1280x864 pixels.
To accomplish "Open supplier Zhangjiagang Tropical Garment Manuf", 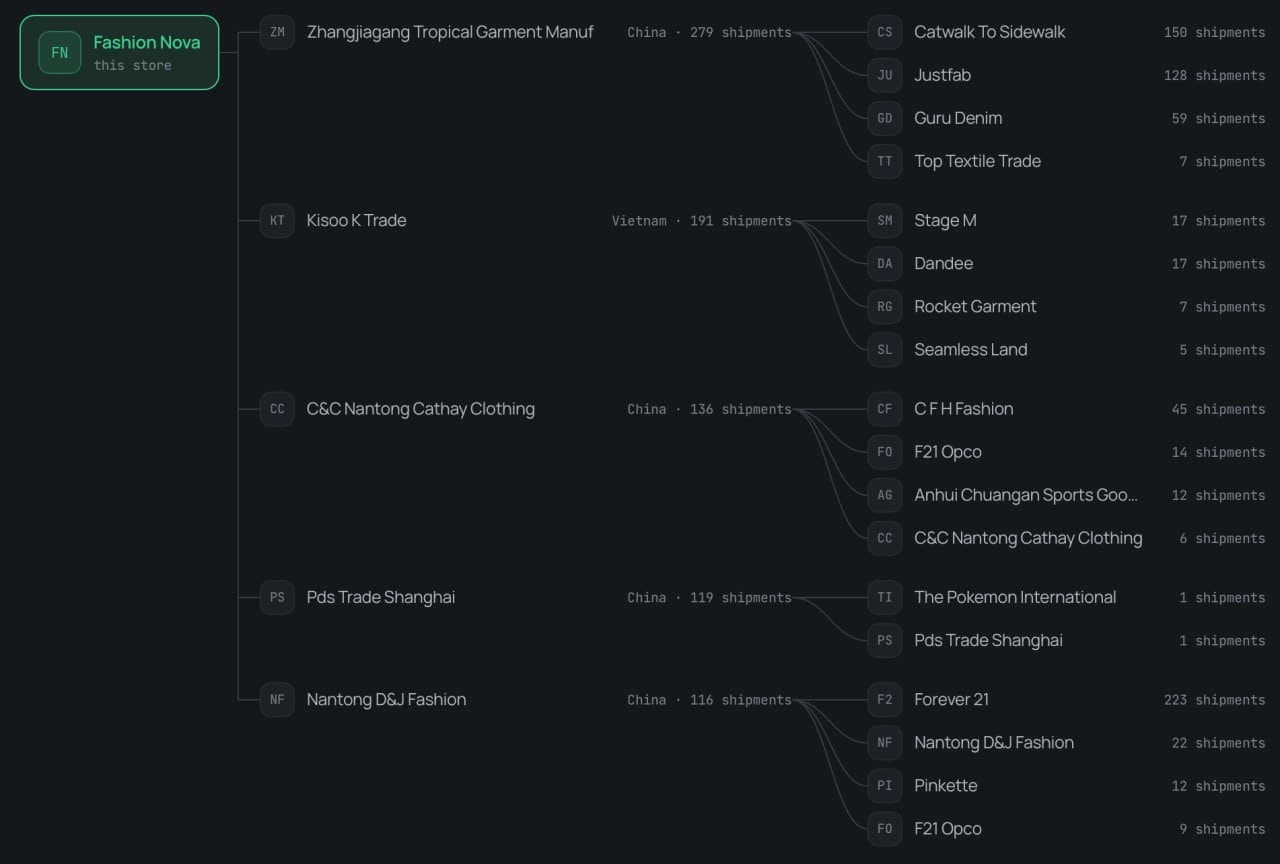I will click(450, 32).
